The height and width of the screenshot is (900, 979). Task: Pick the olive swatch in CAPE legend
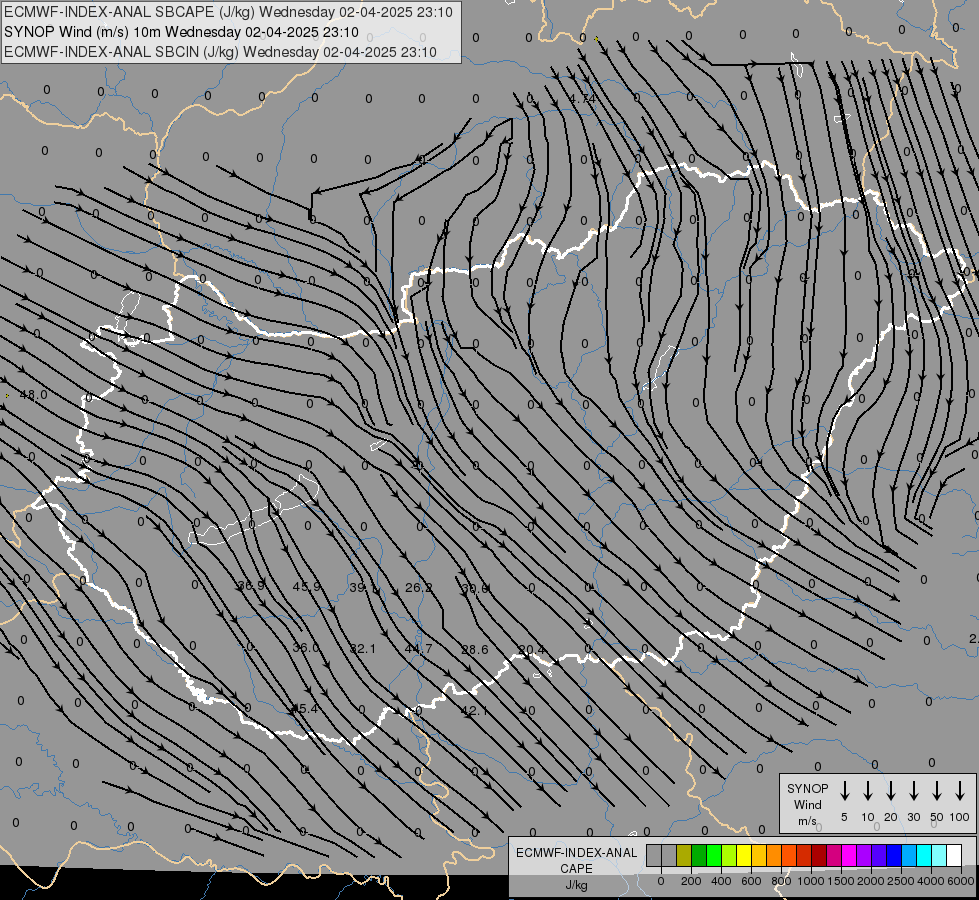point(684,856)
